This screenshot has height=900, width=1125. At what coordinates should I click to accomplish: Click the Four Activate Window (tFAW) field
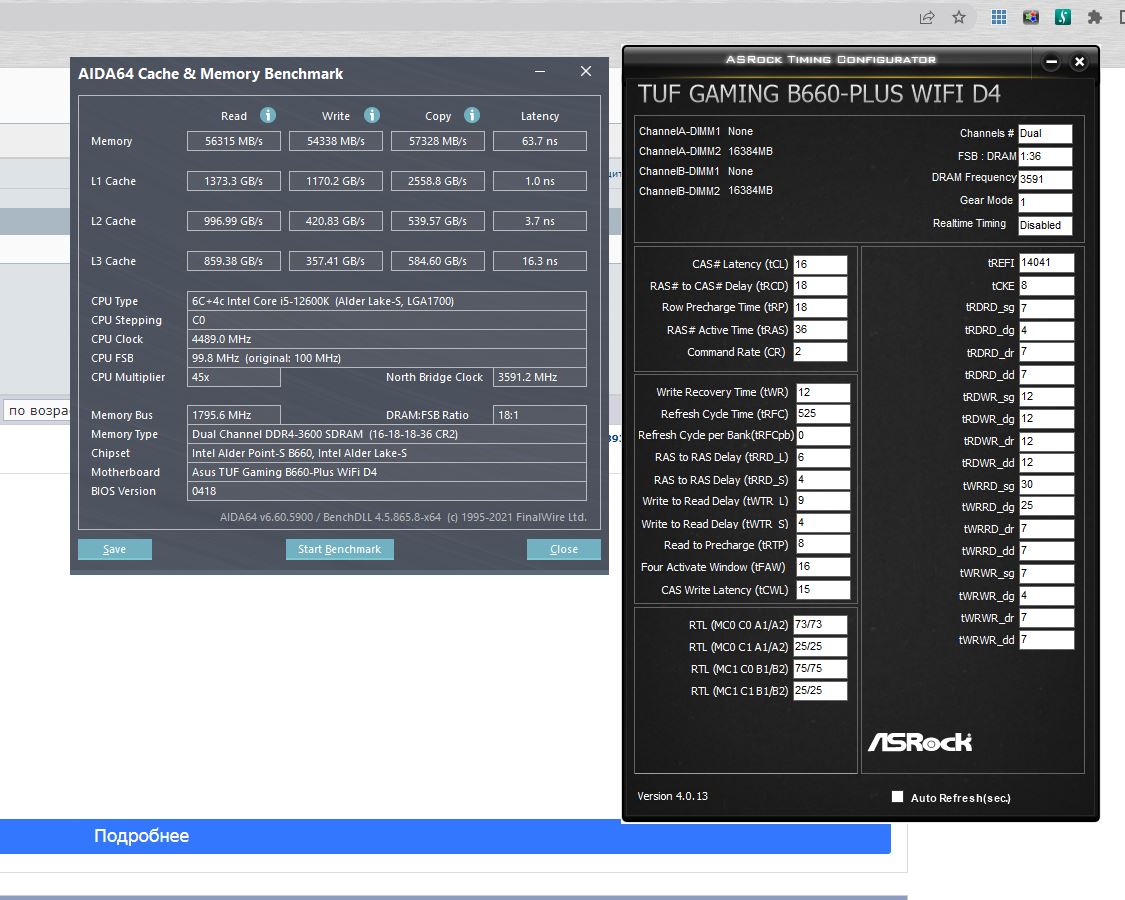click(x=823, y=567)
